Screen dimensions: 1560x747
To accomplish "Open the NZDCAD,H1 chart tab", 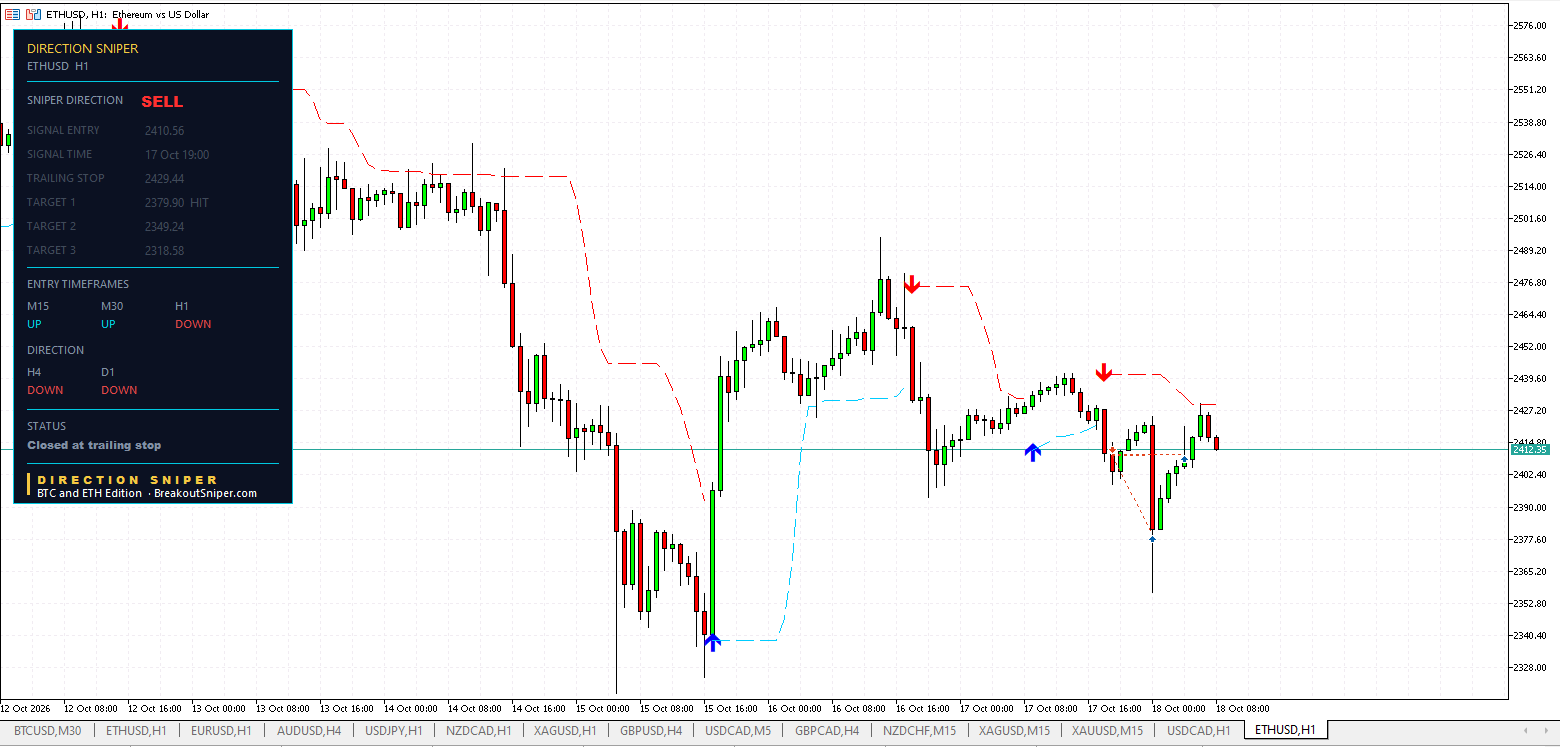I will tap(478, 731).
